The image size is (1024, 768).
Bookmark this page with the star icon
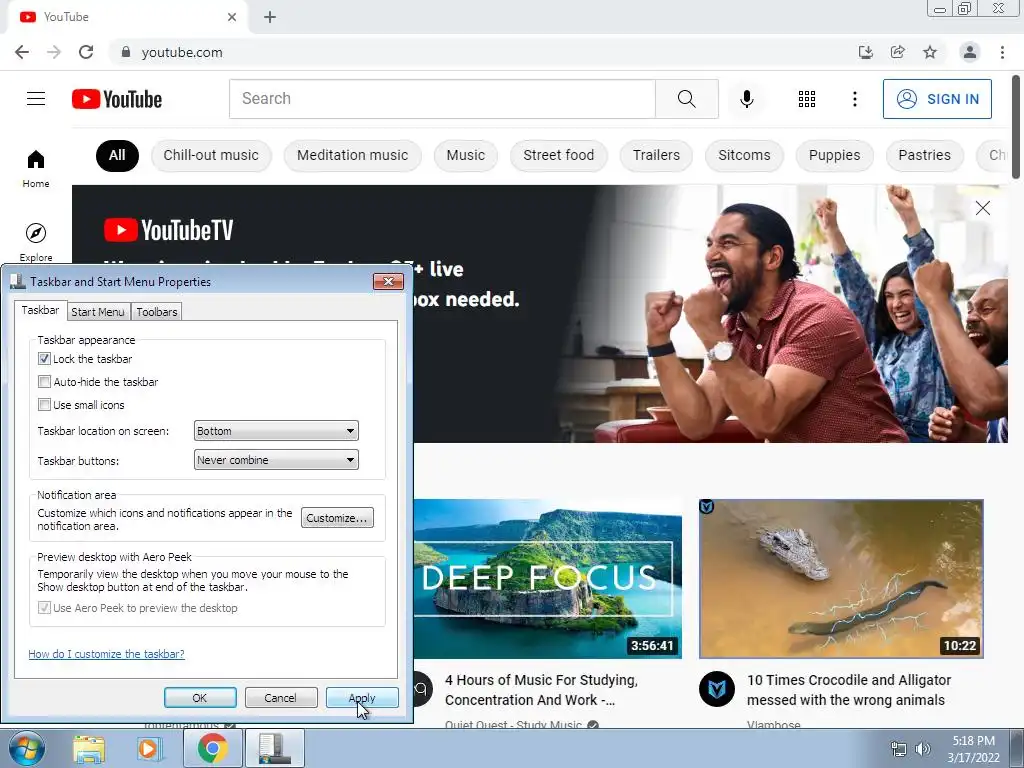930,52
